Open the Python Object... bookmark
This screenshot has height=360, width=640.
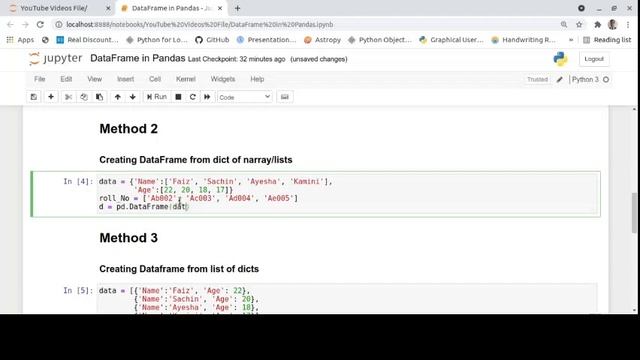click(x=380, y=40)
